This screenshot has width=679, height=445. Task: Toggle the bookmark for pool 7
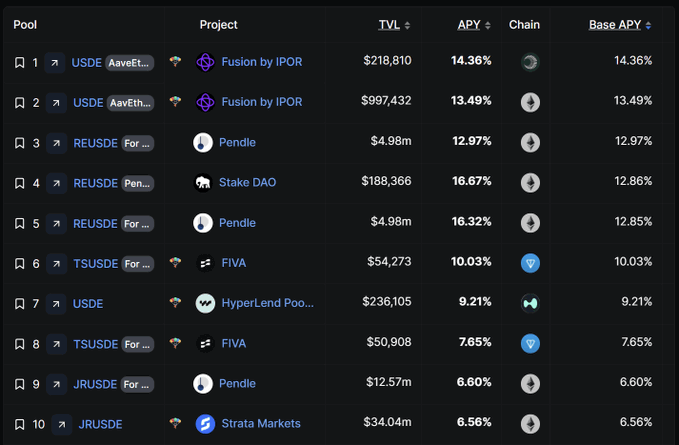[19, 303]
